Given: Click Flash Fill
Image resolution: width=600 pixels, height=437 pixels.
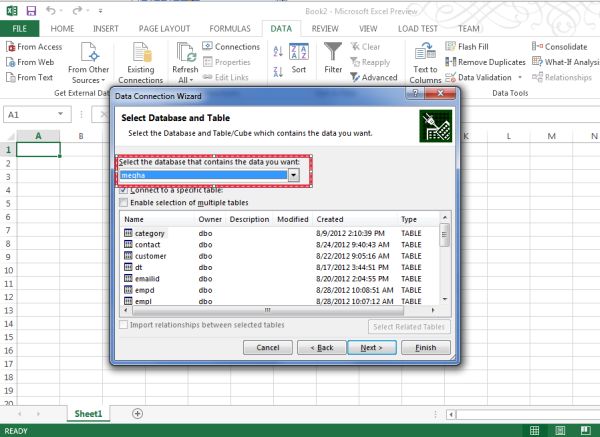Looking at the screenshot, I should point(467,47).
